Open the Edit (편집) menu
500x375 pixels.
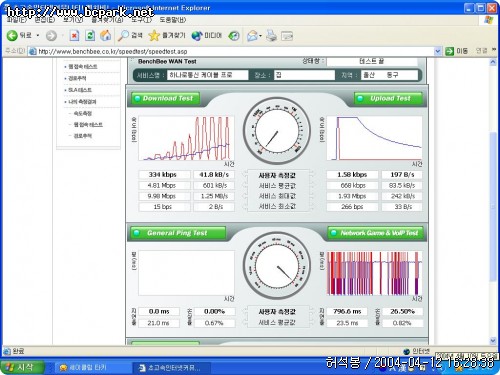44,20
